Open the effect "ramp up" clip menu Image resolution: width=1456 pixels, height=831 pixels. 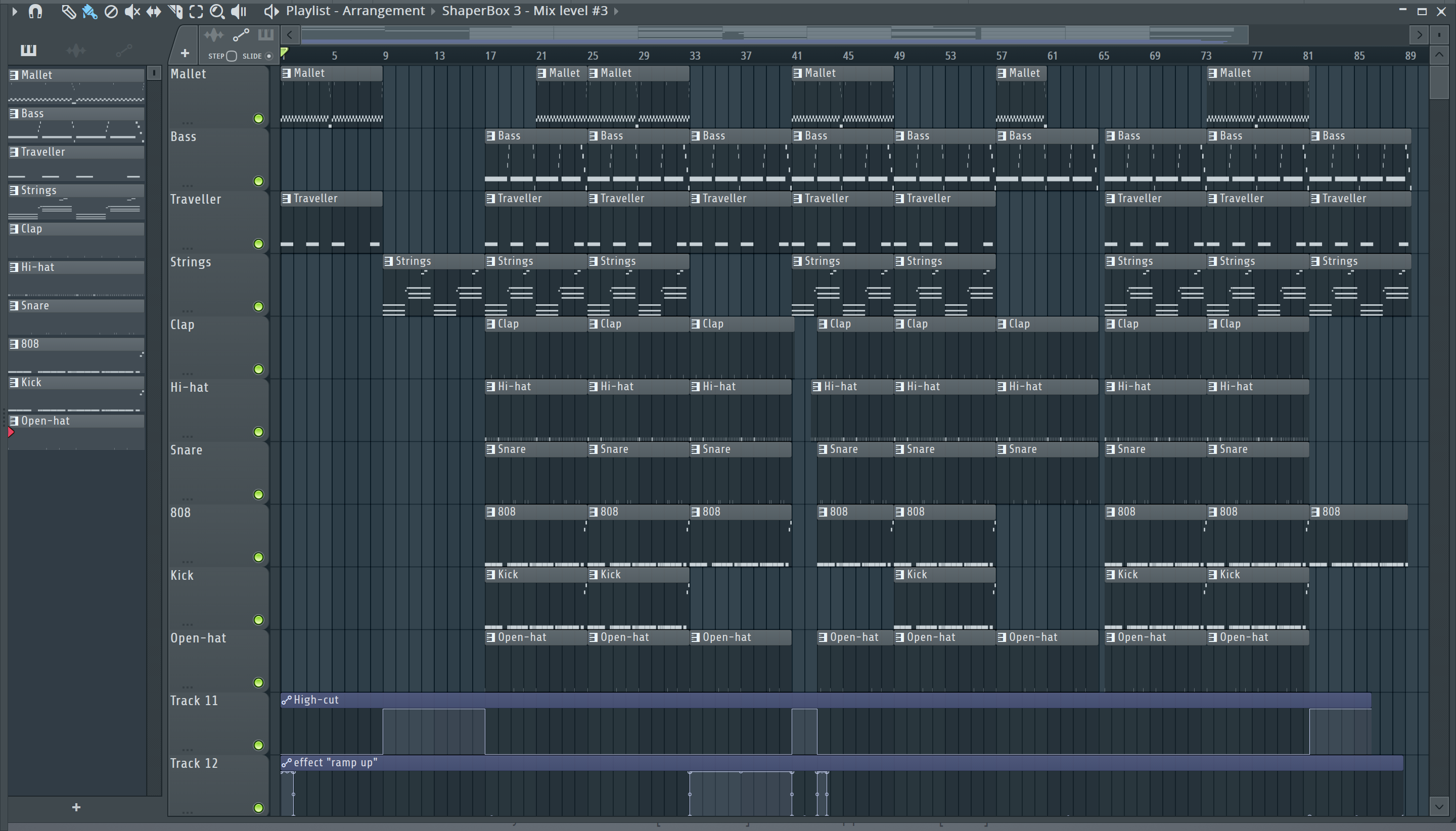point(287,763)
